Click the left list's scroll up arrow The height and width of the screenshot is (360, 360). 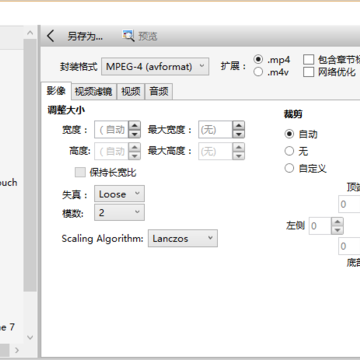(30, 33)
